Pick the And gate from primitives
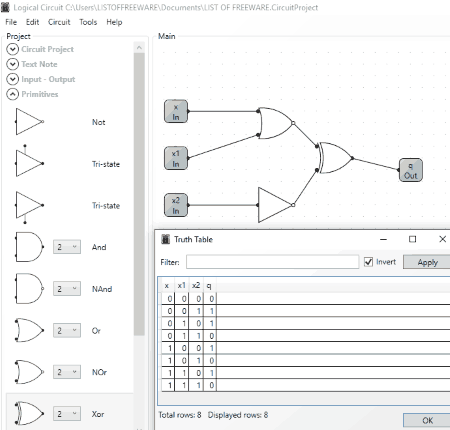The height and width of the screenshot is (430, 450). [x=29, y=247]
